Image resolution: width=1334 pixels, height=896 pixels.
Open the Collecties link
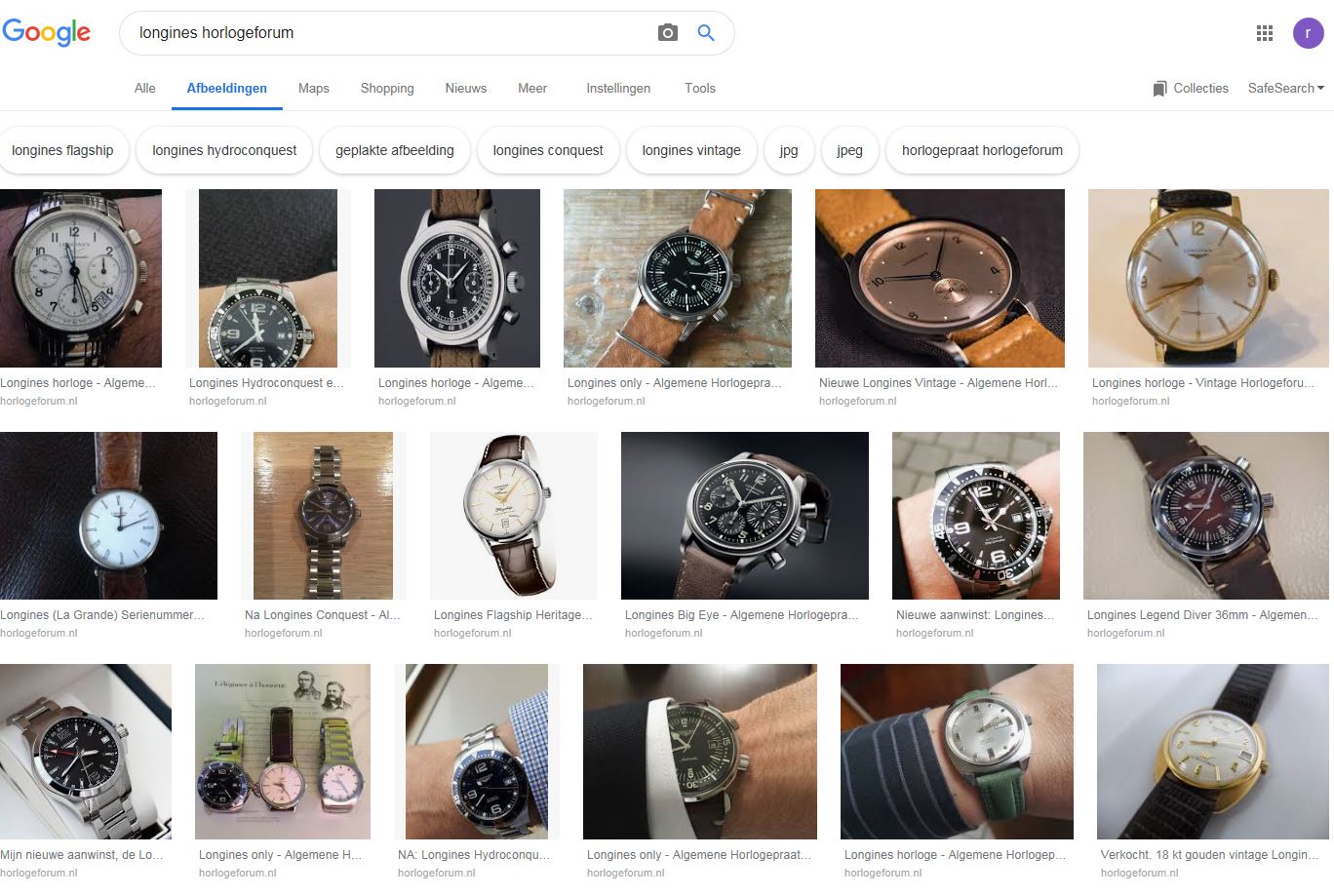[1200, 88]
